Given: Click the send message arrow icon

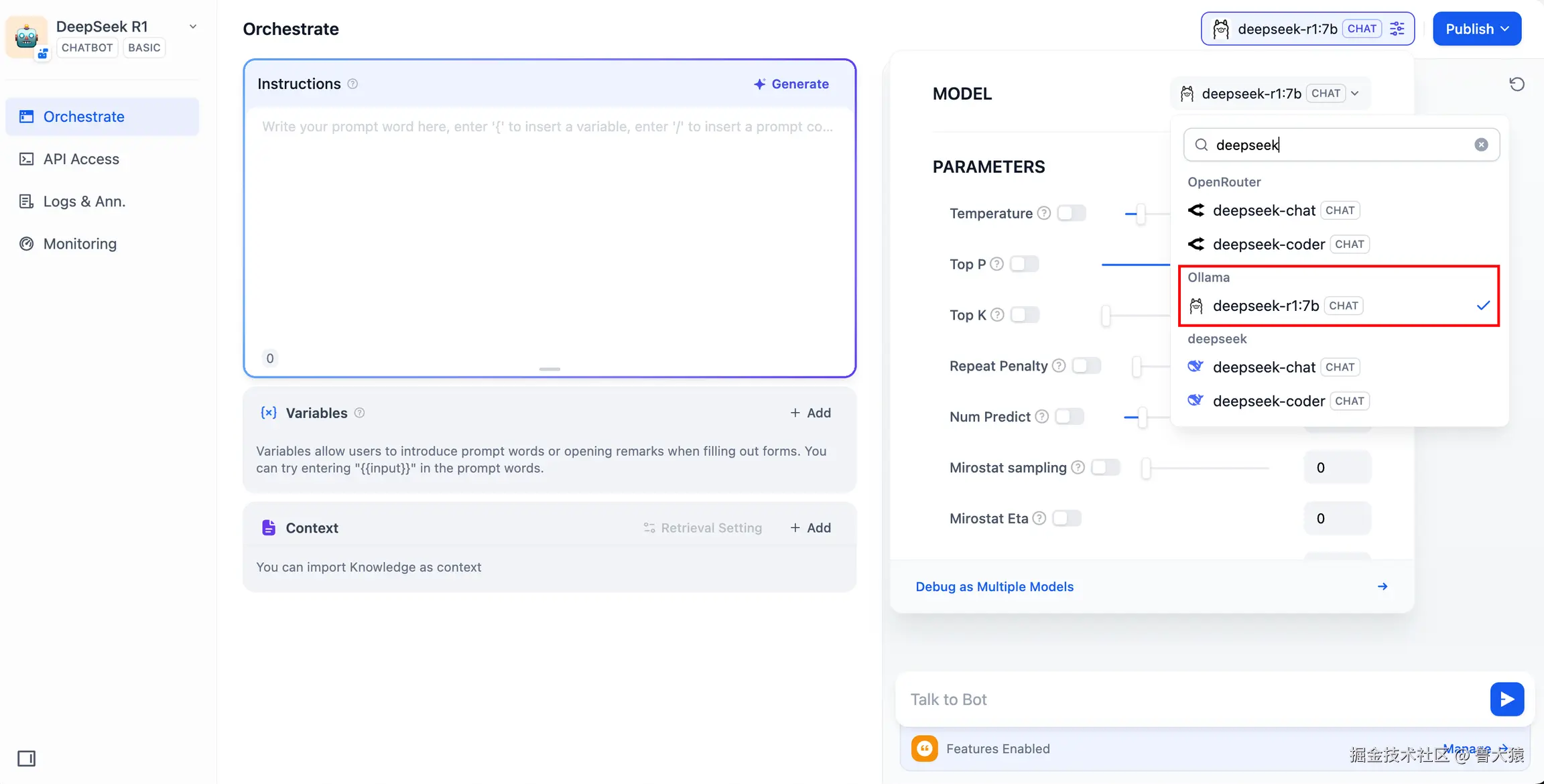Looking at the screenshot, I should 1506,699.
